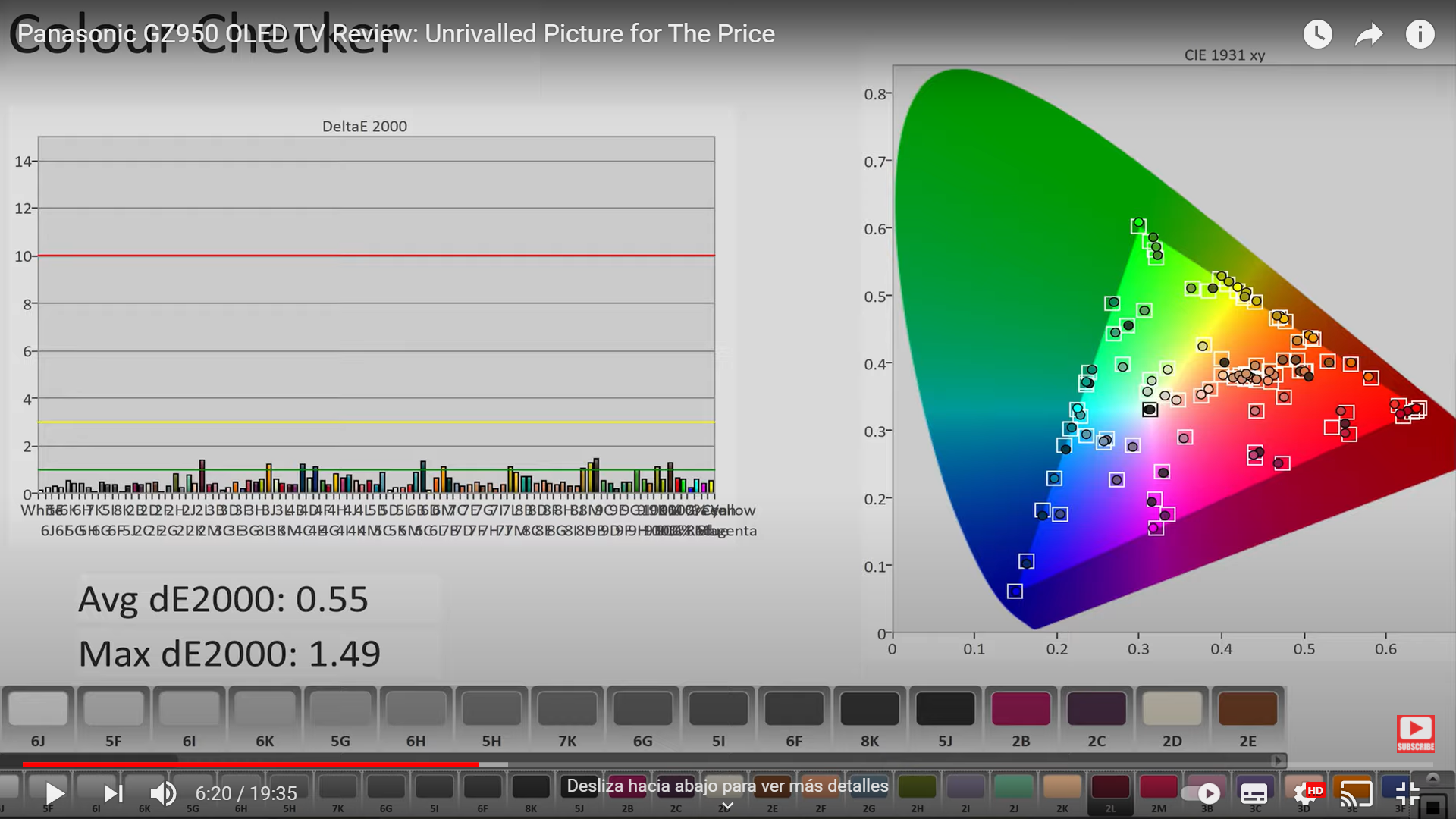
Task: Mute the video volume
Action: [x=163, y=793]
